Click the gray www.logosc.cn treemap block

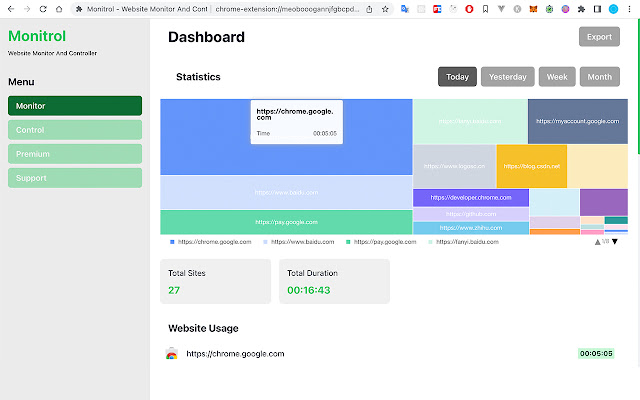tap(454, 166)
